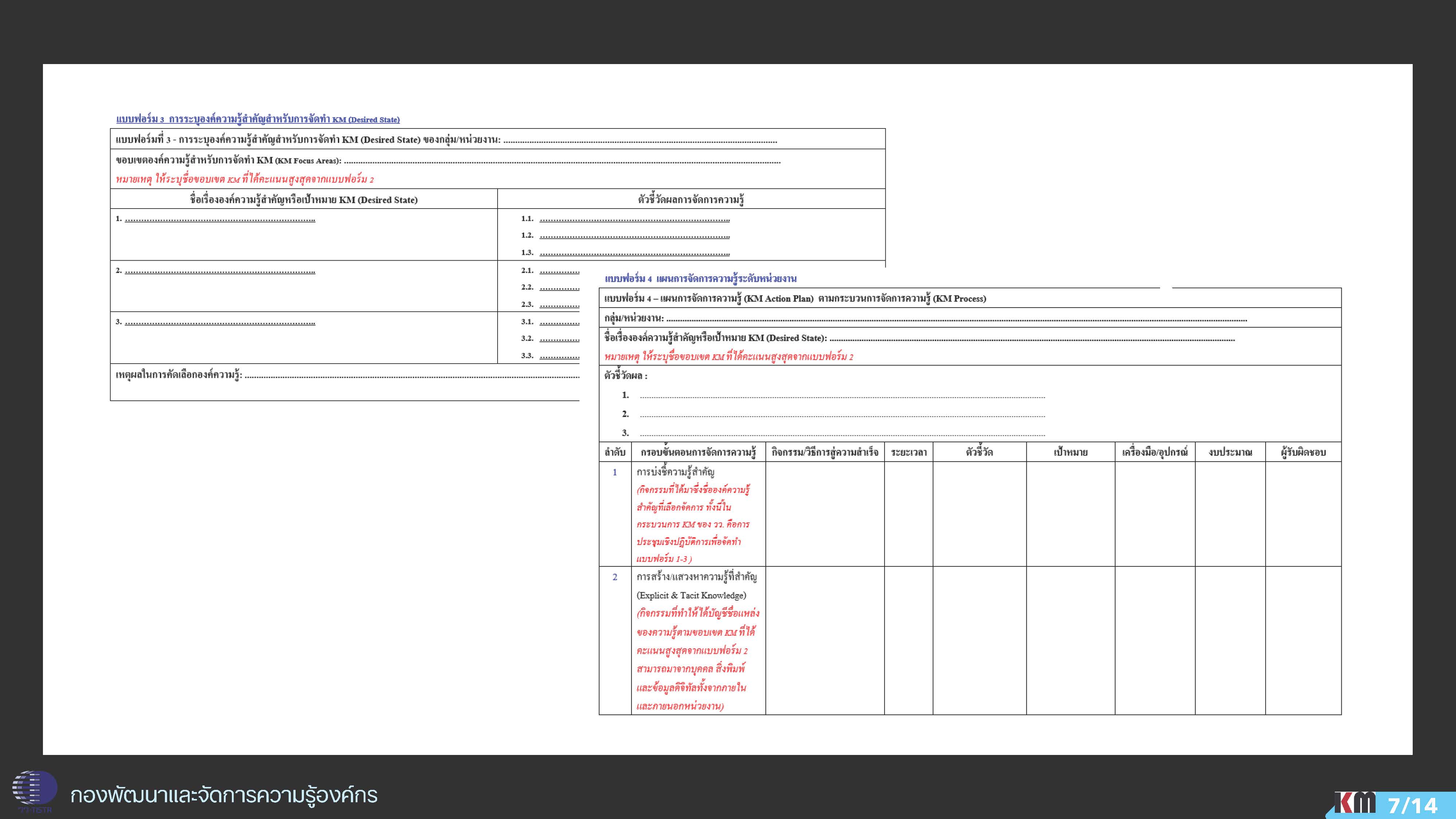Click red note under KM Focus Areas
1456x819 pixels.
pyautogui.click(x=245, y=180)
